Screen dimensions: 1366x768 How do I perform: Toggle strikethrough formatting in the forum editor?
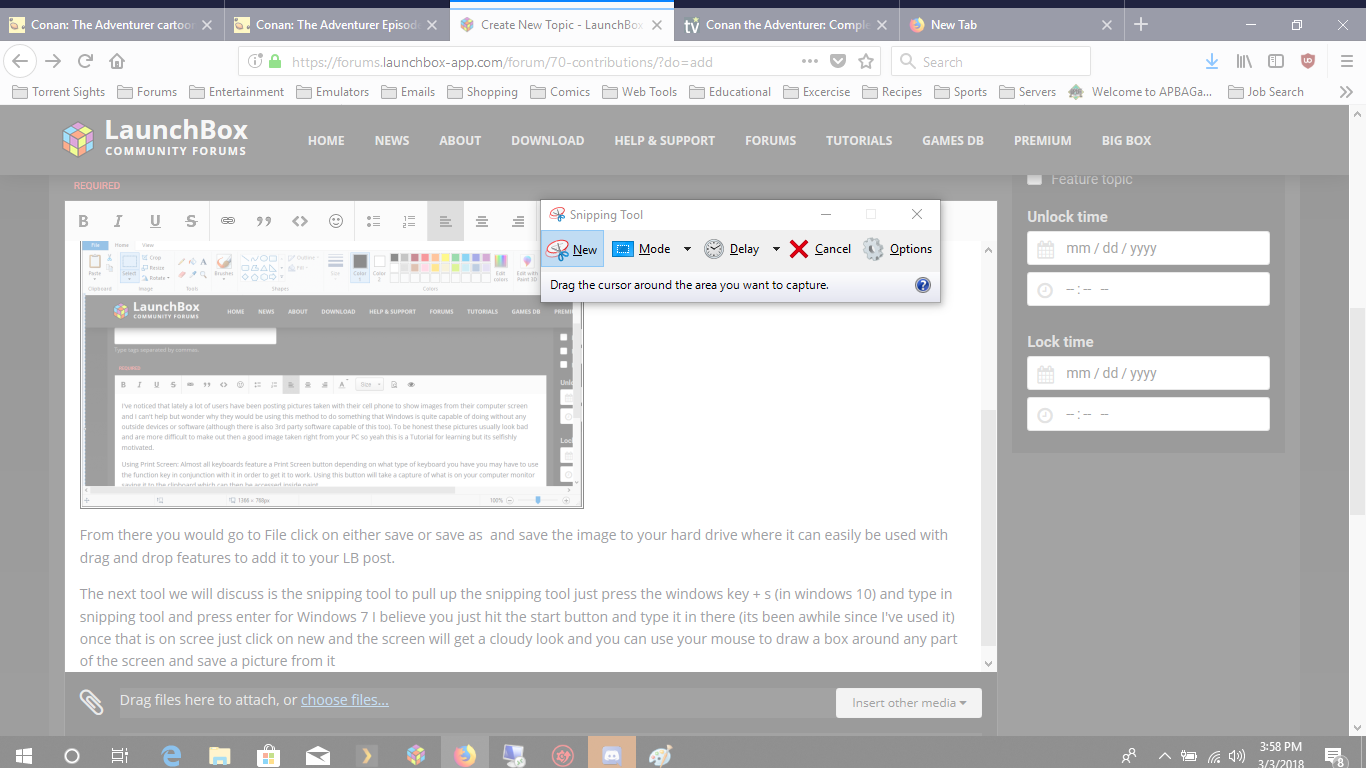coord(191,221)
